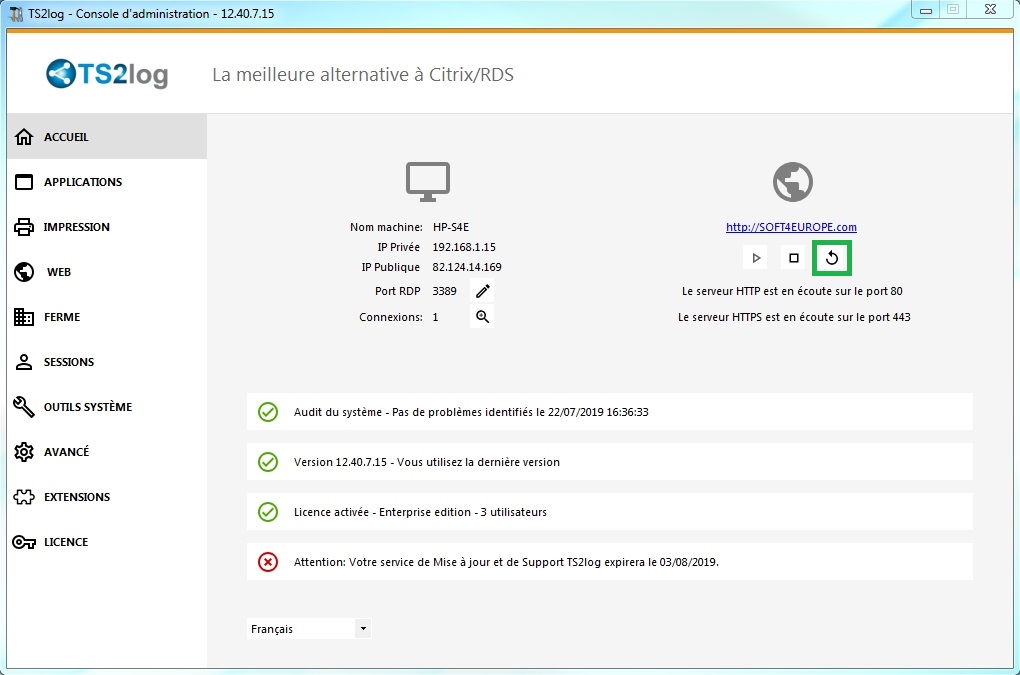Click the machine name HP-S4E
The image size is (1020, 675).
[x=451, y=227]
